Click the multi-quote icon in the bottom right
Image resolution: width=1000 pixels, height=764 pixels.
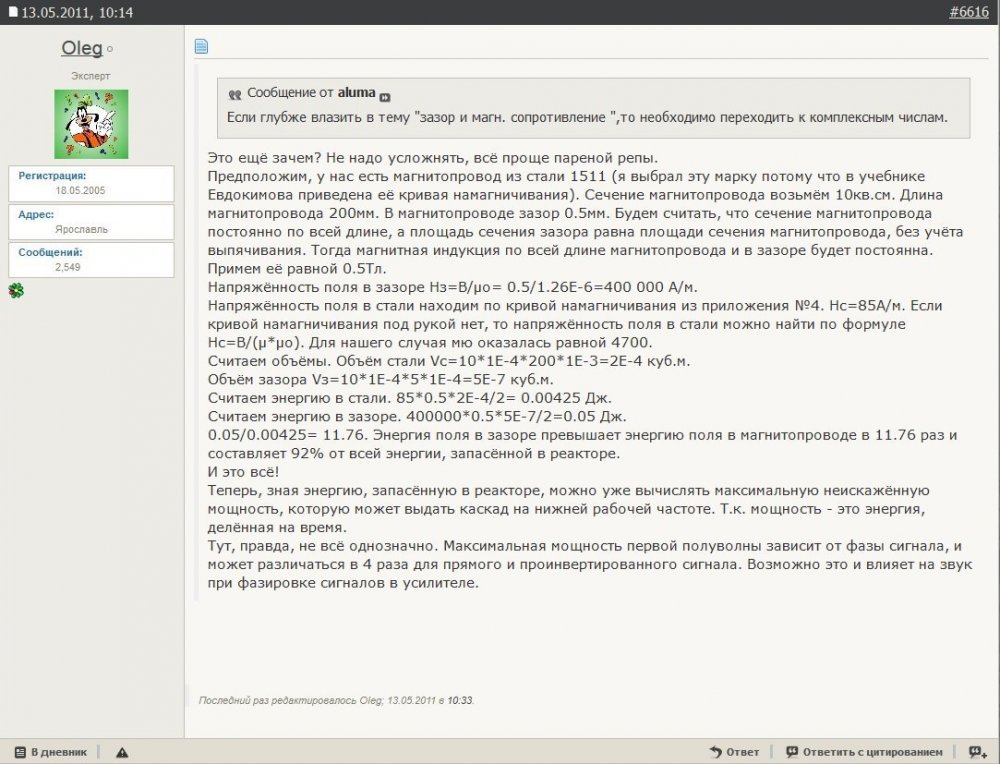click(x=976, y=752)
